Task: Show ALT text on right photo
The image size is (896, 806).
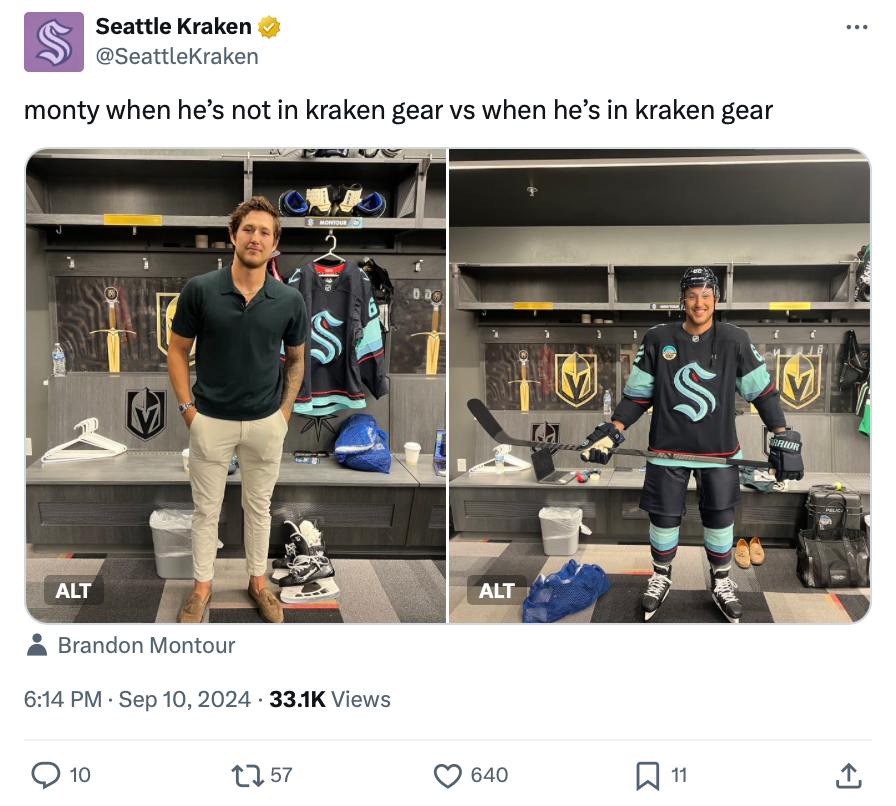Action: click(x=497, y=590)
